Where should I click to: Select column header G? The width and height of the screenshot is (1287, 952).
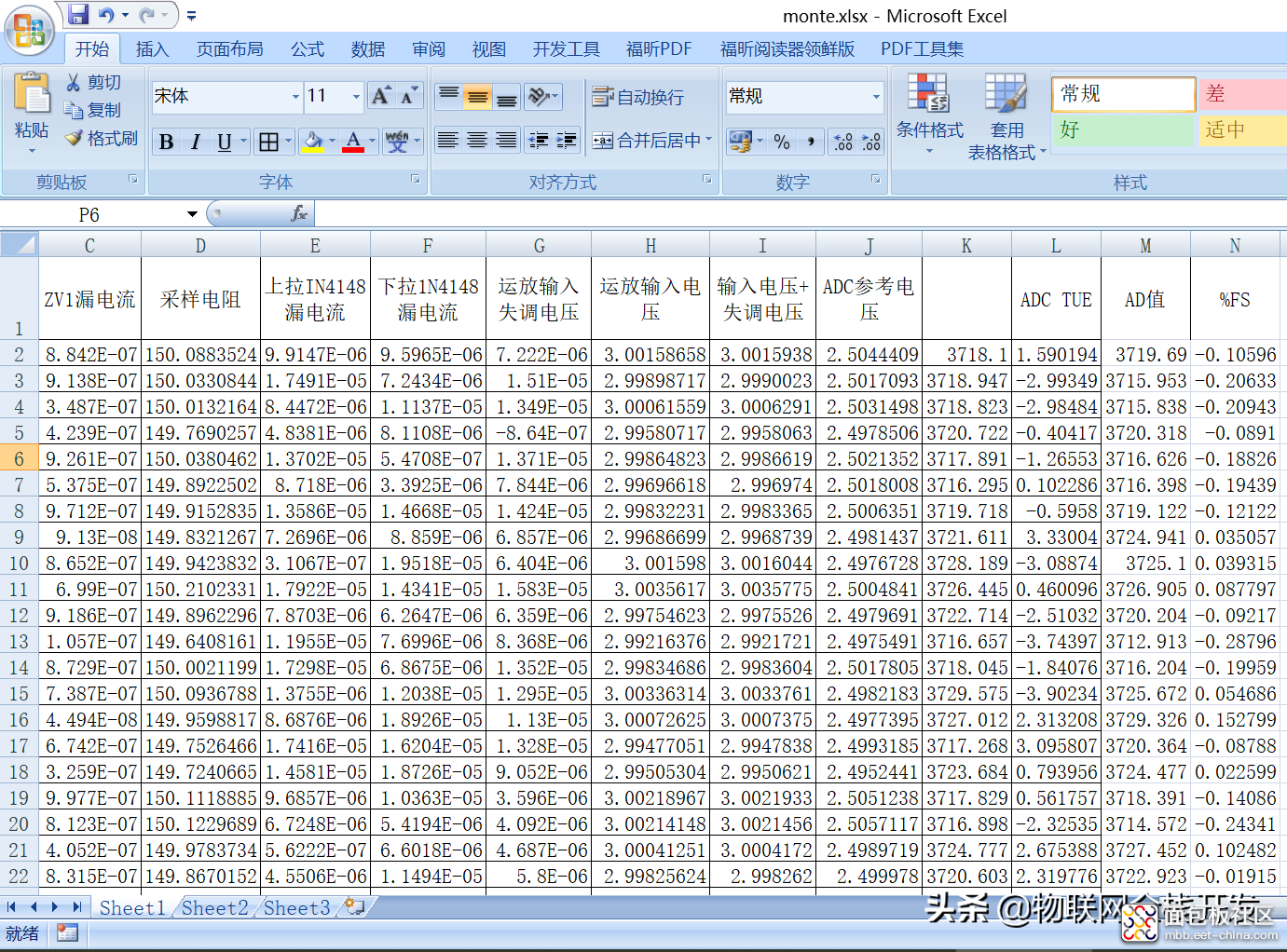click(x=539, y=246)
